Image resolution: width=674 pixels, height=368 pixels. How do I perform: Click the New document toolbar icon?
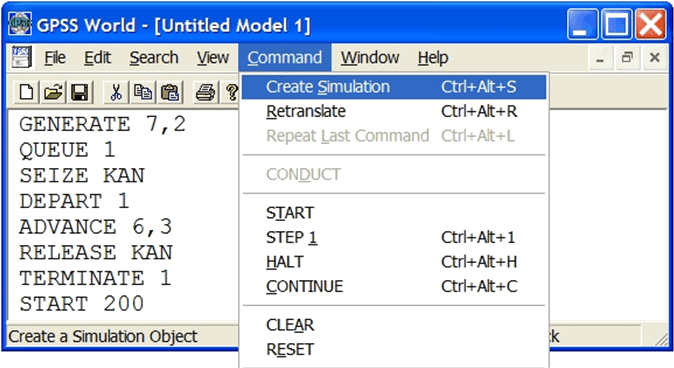coord(27,92)
